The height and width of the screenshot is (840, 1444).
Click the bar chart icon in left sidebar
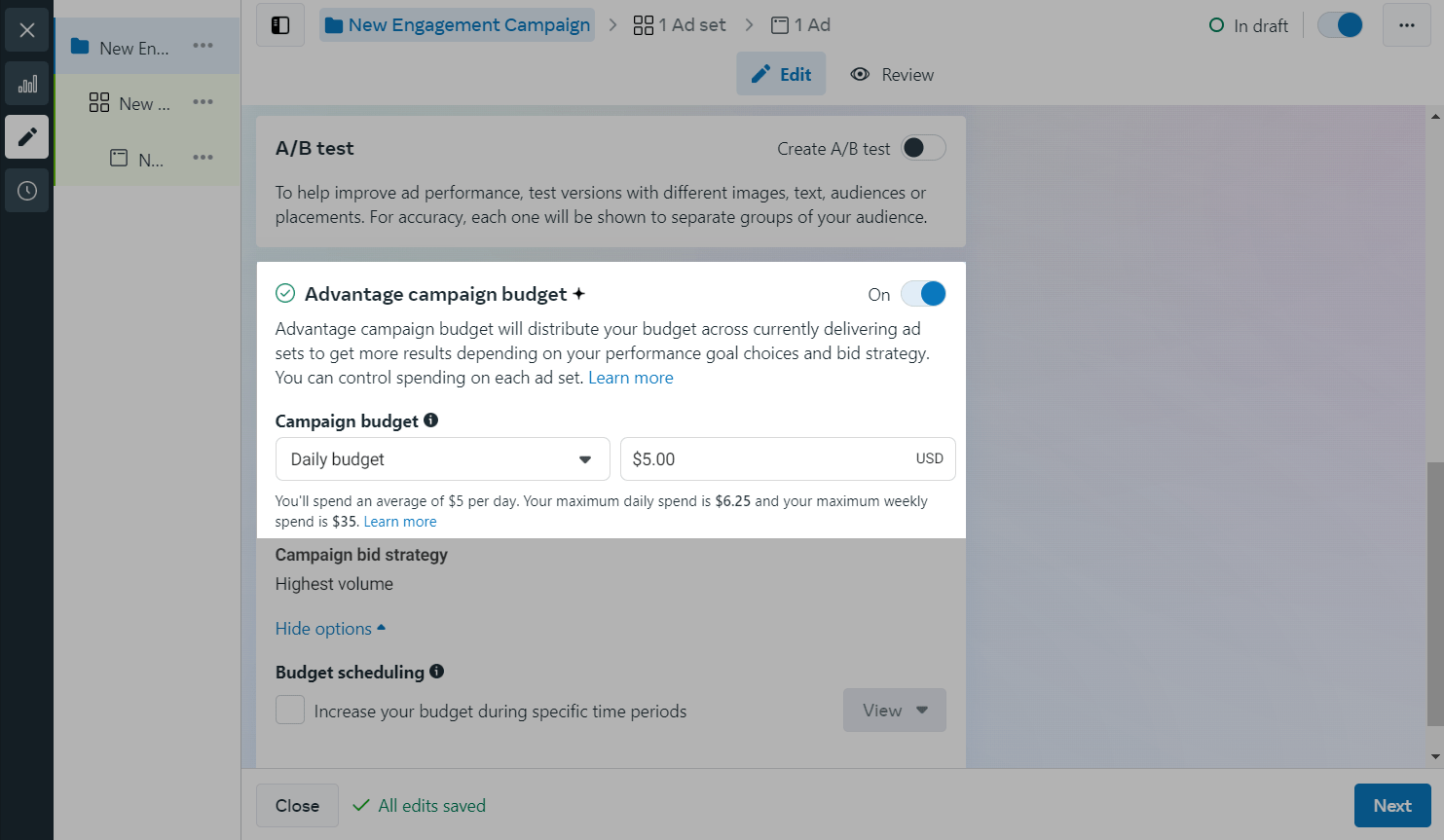tap(27, 84)
